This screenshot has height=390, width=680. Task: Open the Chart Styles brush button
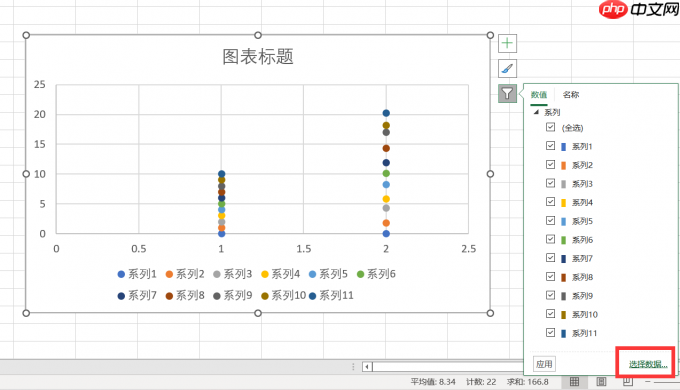tap(507, 69)
